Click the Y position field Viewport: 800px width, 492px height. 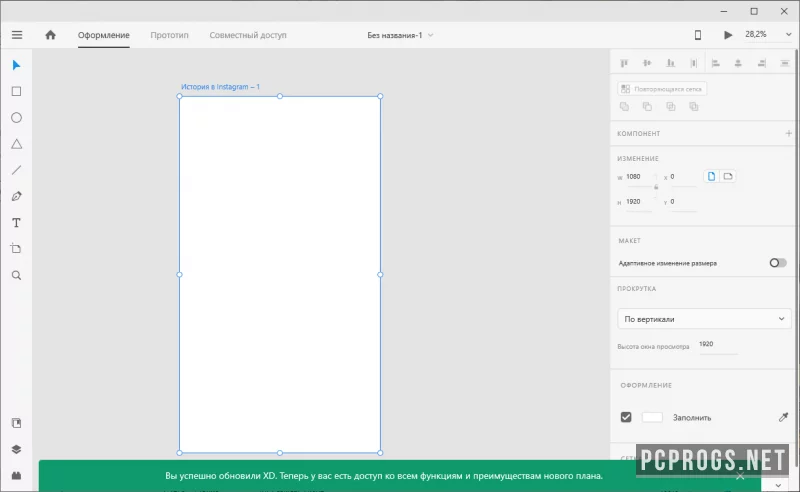tap(683, 202)
